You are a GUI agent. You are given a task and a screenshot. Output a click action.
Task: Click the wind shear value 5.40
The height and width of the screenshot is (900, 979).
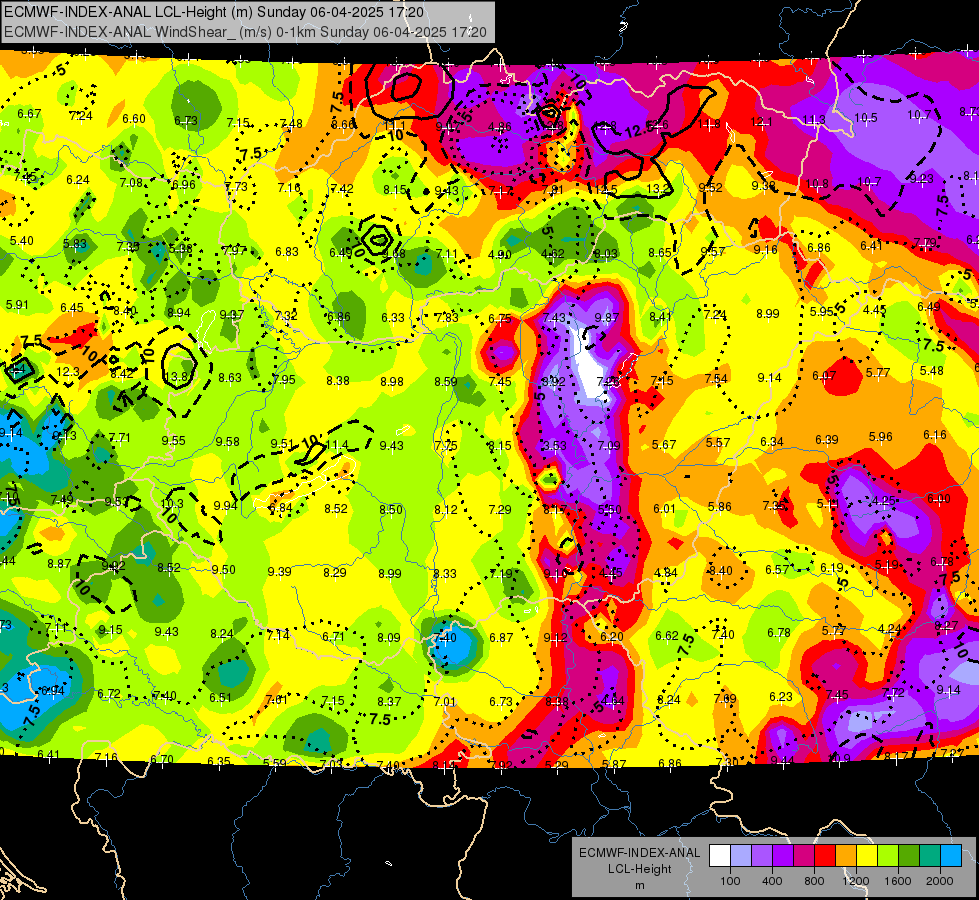coord(21,240)
